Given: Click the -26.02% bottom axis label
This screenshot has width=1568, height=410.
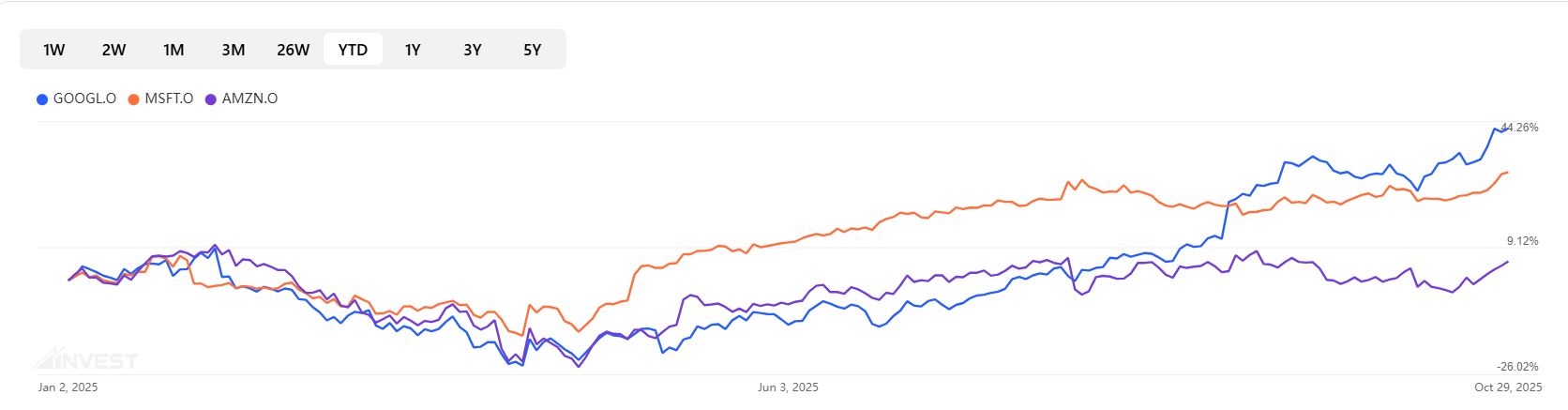Looking at the screenshot, I should [x=1517, y=367].
